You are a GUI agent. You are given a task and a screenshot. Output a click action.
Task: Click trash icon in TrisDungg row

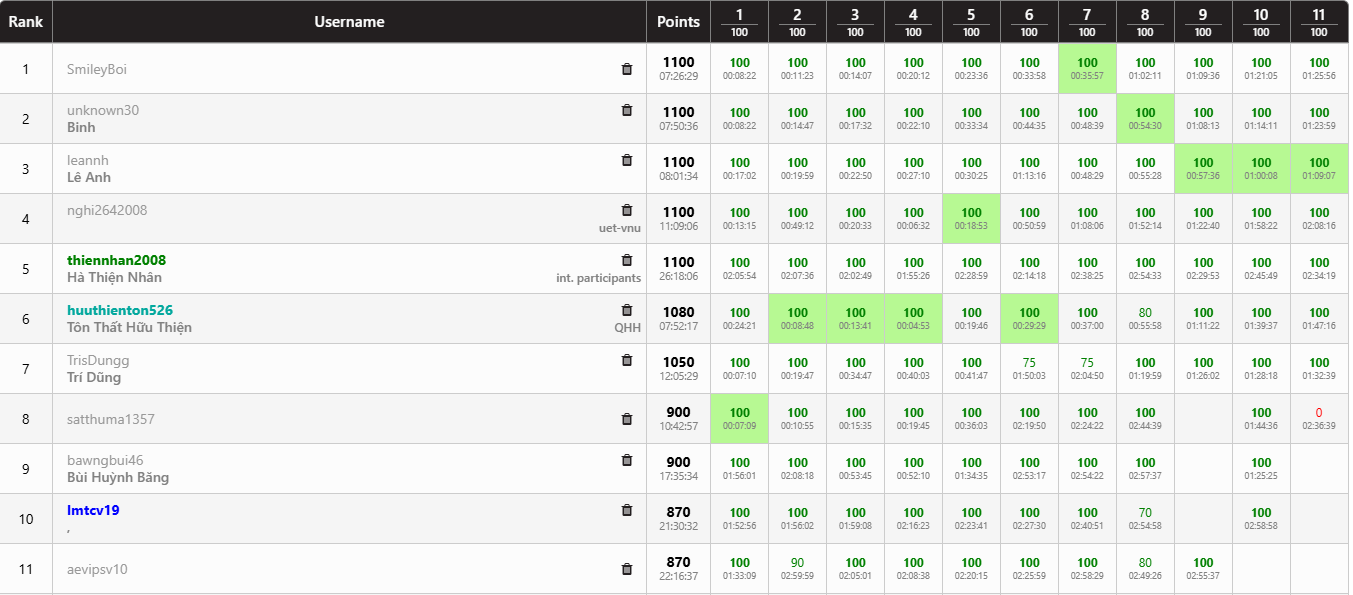(627, 360)
